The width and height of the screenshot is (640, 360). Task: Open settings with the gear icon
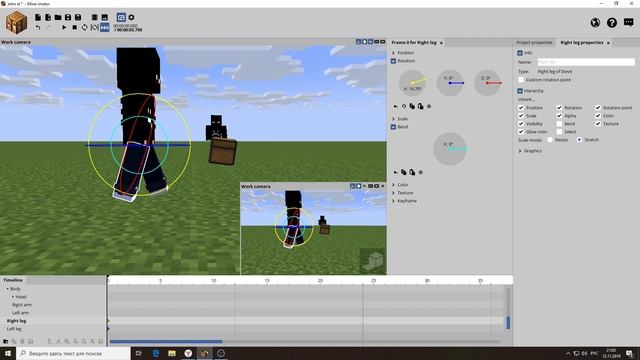tap(131, 17)
